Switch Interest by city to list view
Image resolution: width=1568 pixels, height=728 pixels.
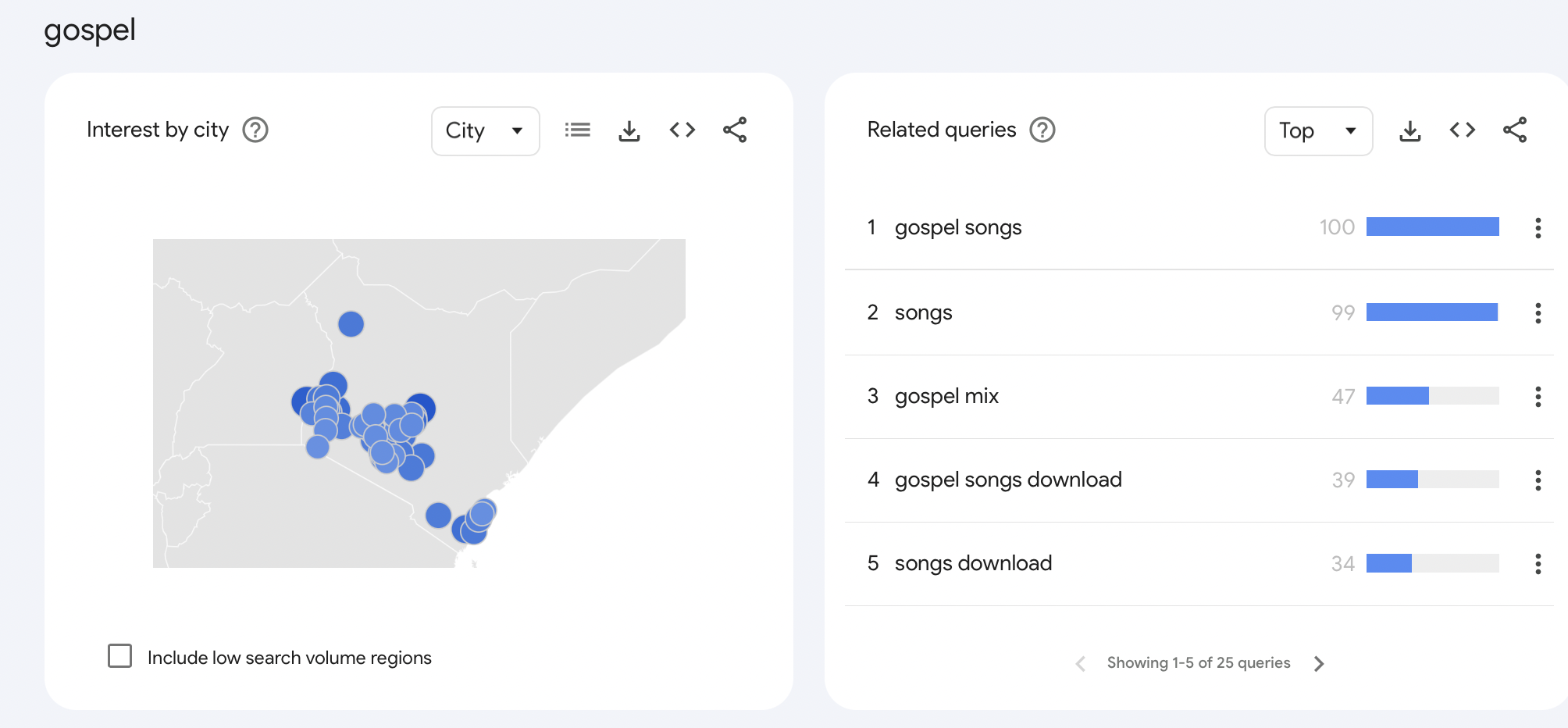coord(577,130)
